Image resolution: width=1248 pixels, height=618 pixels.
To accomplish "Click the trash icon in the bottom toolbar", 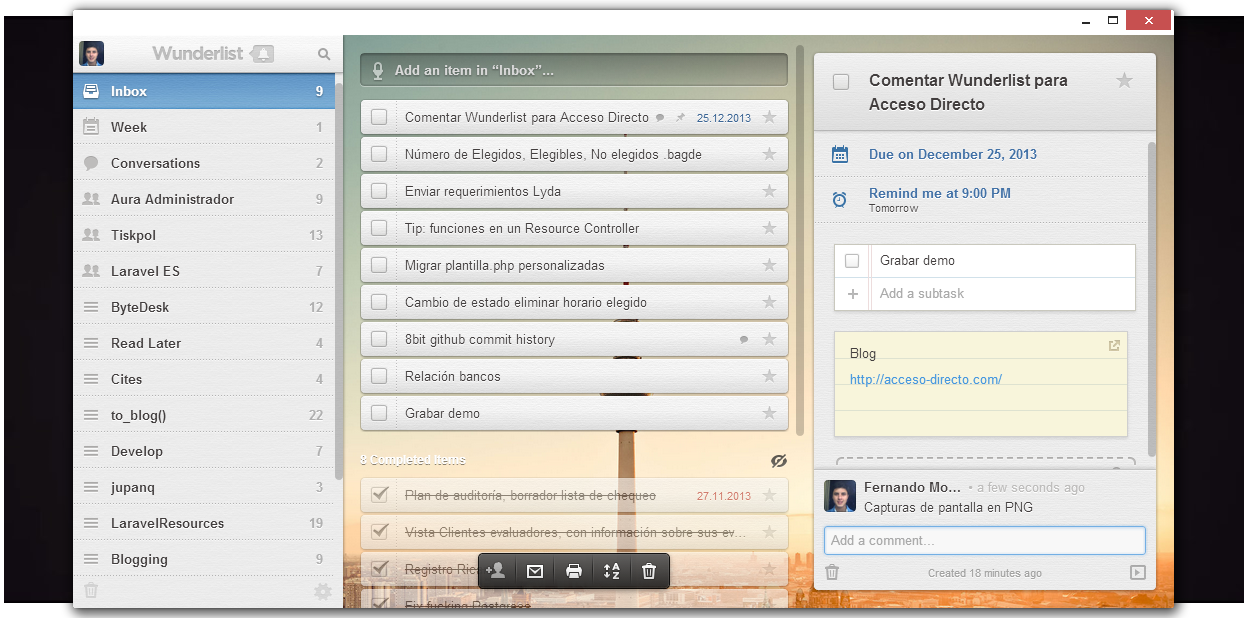I will pos(649,571).
